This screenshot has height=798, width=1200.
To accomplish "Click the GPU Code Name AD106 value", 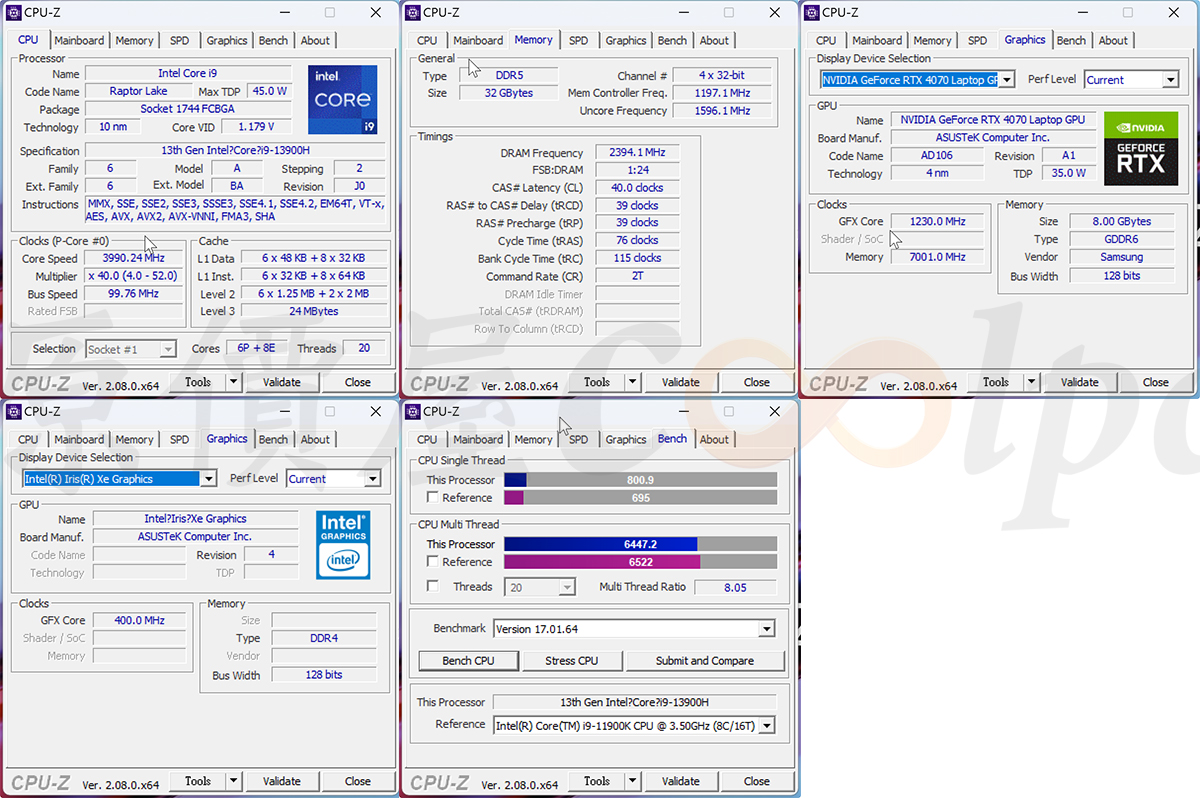I will click(x=938, y=156).
